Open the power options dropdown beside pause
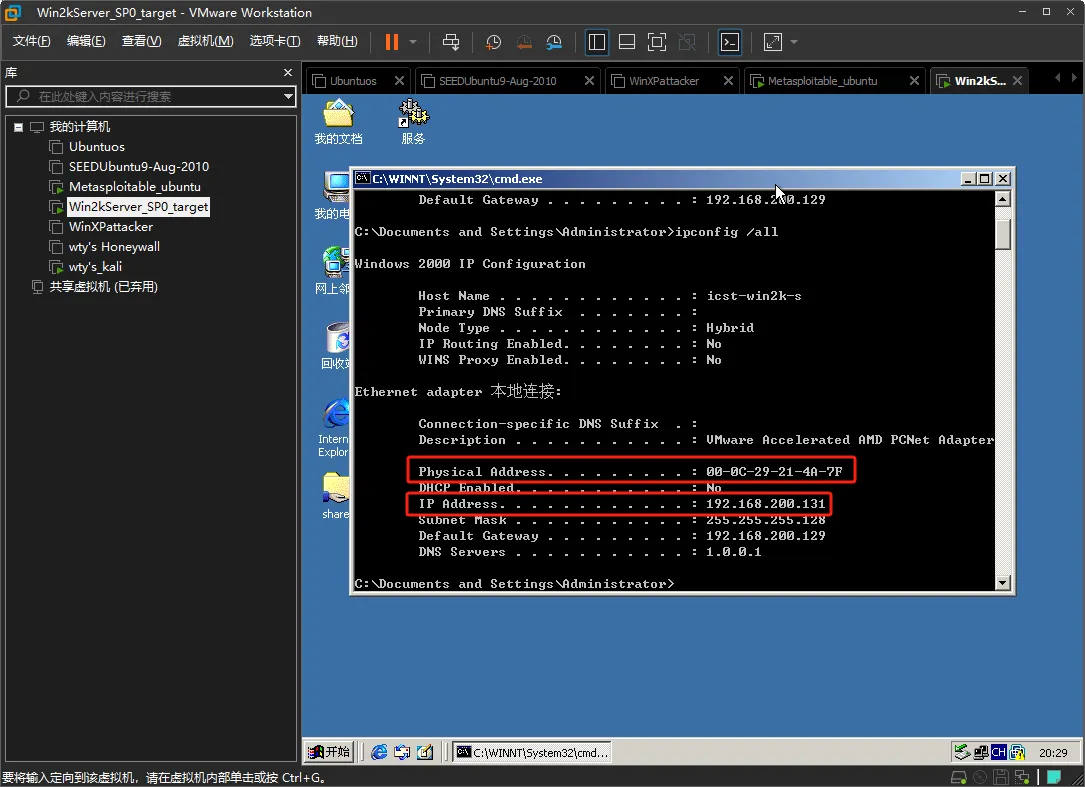Screen dimensions: 1085x787 (x=413, y=42)
